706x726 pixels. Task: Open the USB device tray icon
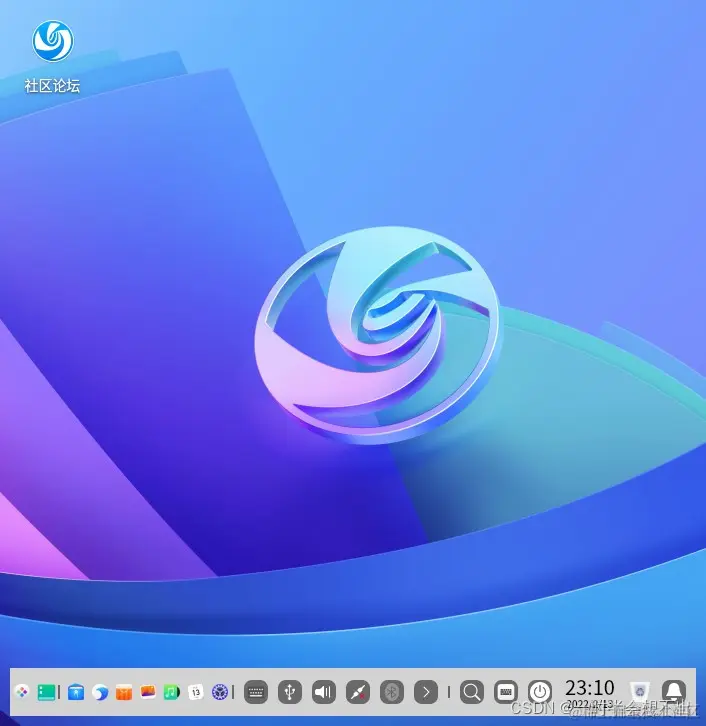290,692
